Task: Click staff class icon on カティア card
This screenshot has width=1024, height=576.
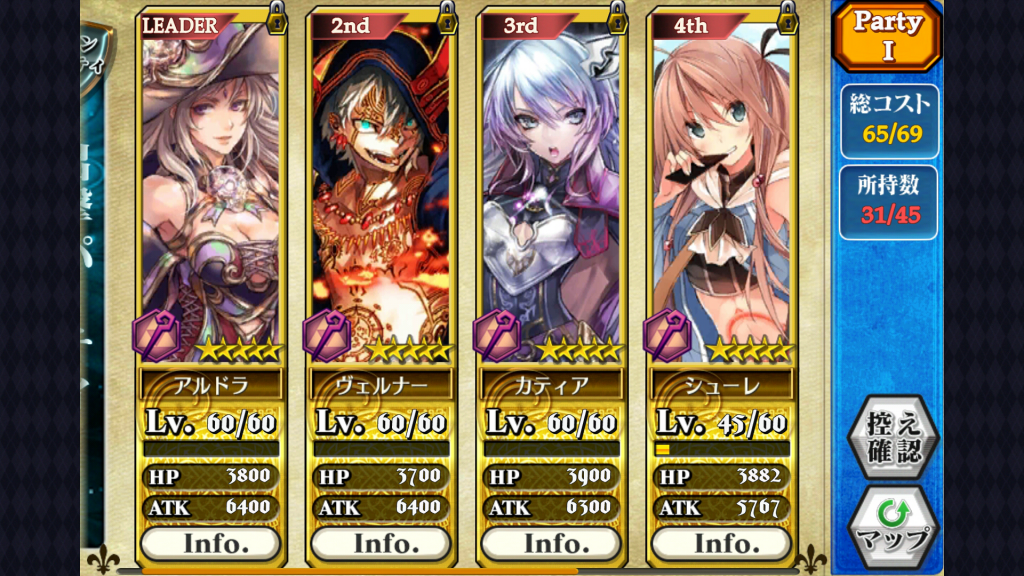Action: tap(497, 336)
